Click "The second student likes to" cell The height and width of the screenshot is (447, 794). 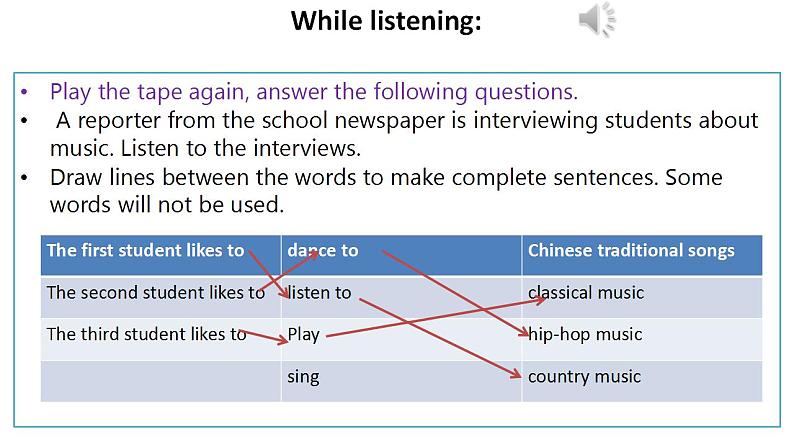point(156,293)
